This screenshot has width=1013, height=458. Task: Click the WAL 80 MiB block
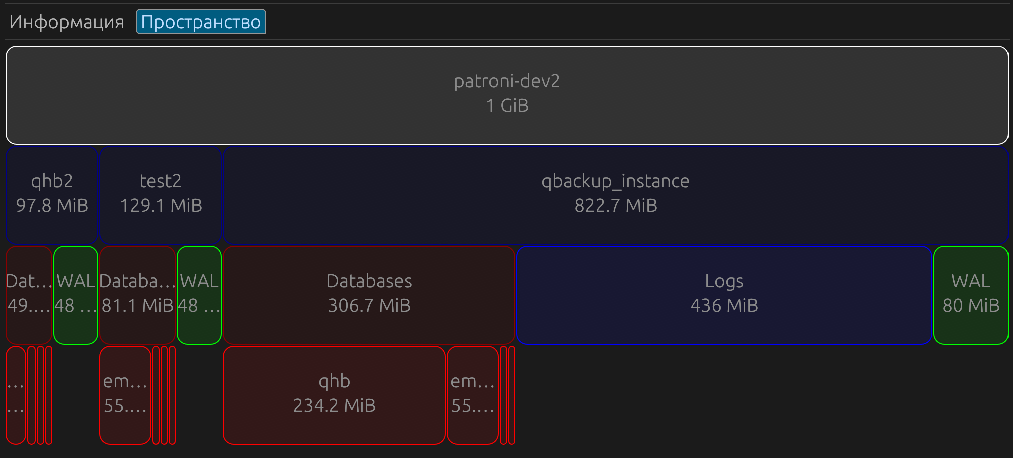click(970, 294)
